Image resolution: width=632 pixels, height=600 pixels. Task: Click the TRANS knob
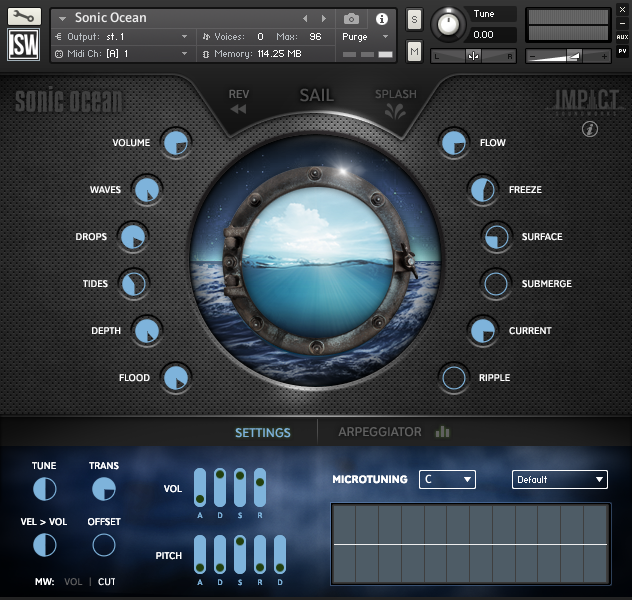click(x=104, y=489)
